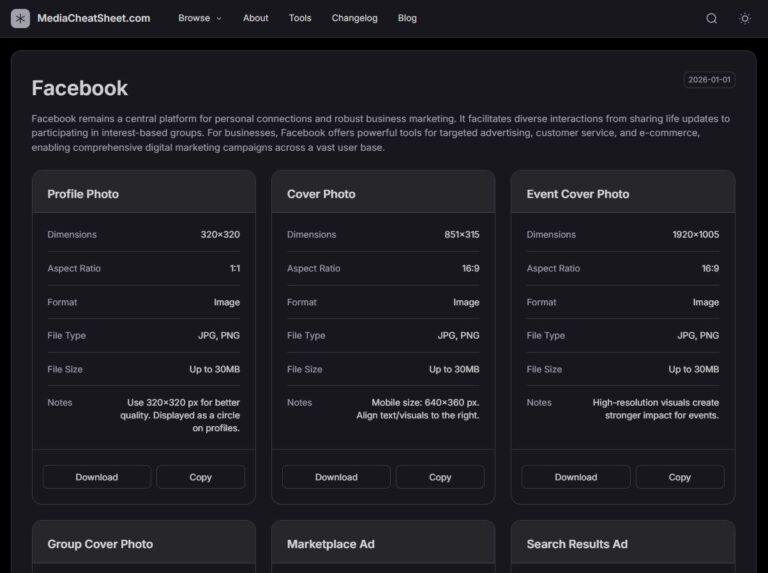
Task: Select the 2026-01-01 date badge
Action: click(x=709, y=80)
